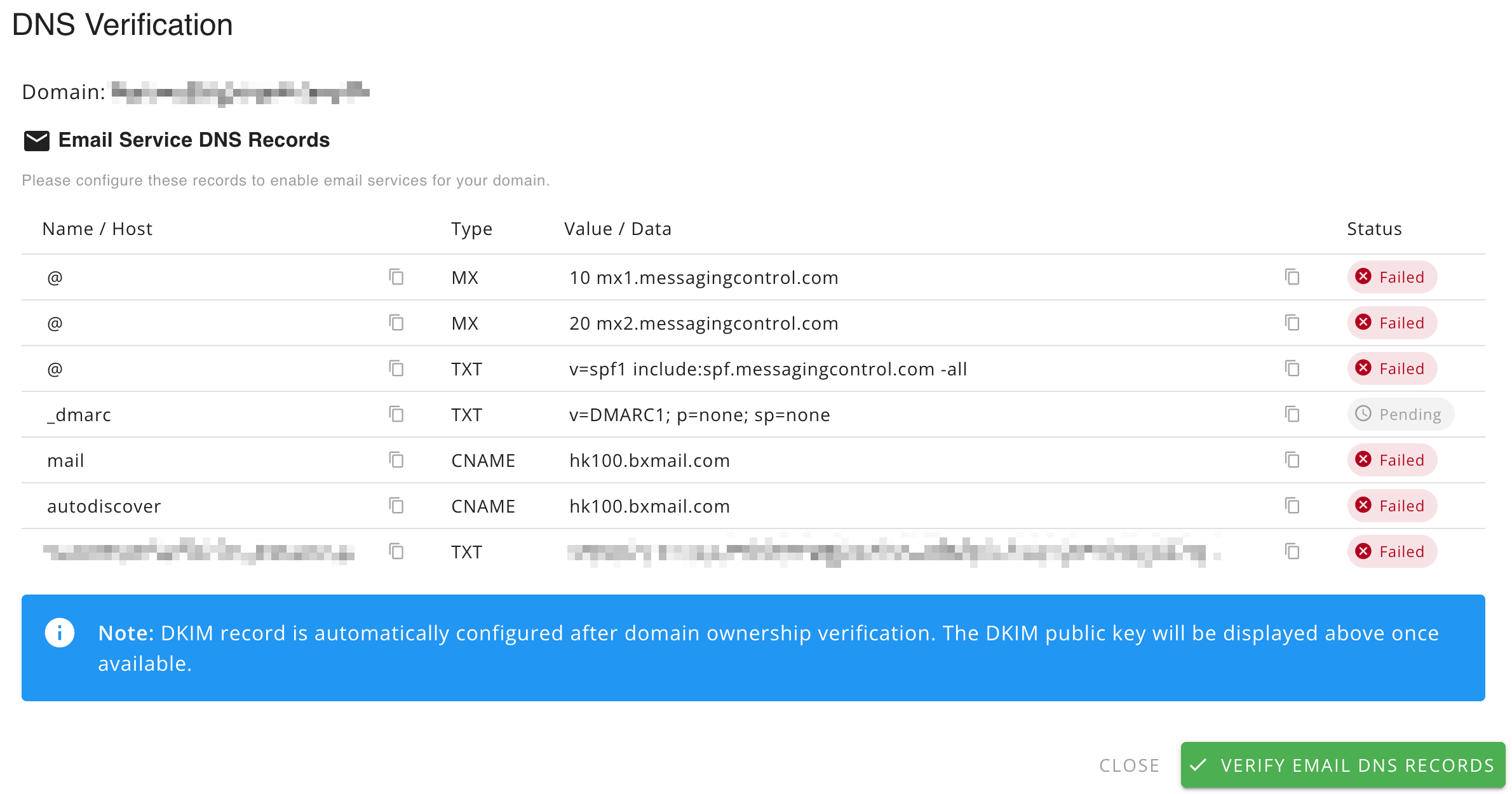This screenshot has width=1512, height=794.
Task: Copy value of last blurred TXT record
Action: pos(1292,551)
